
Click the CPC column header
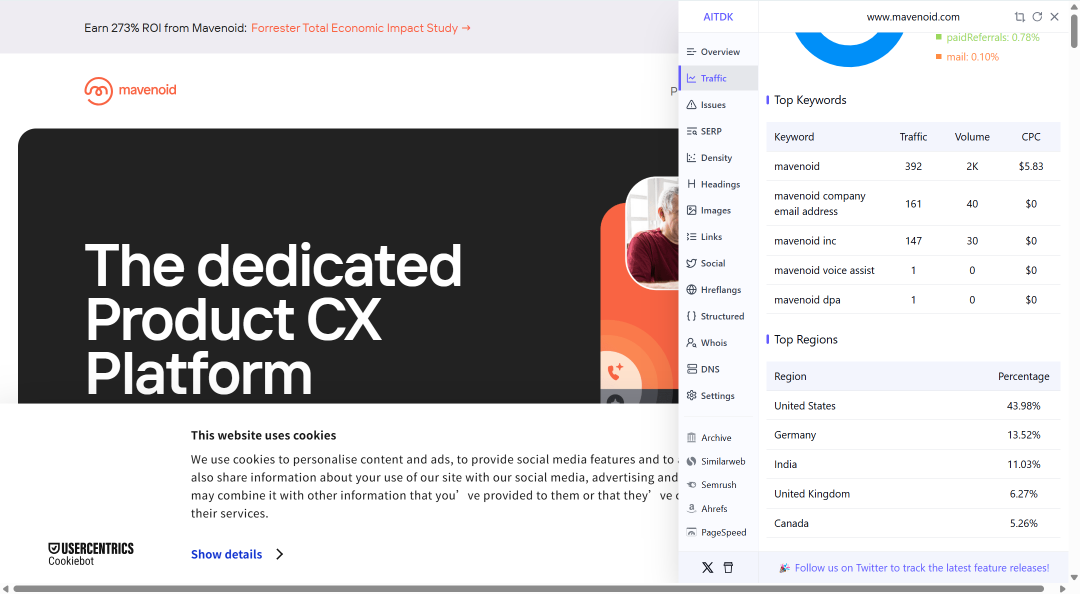(1030, 136)
